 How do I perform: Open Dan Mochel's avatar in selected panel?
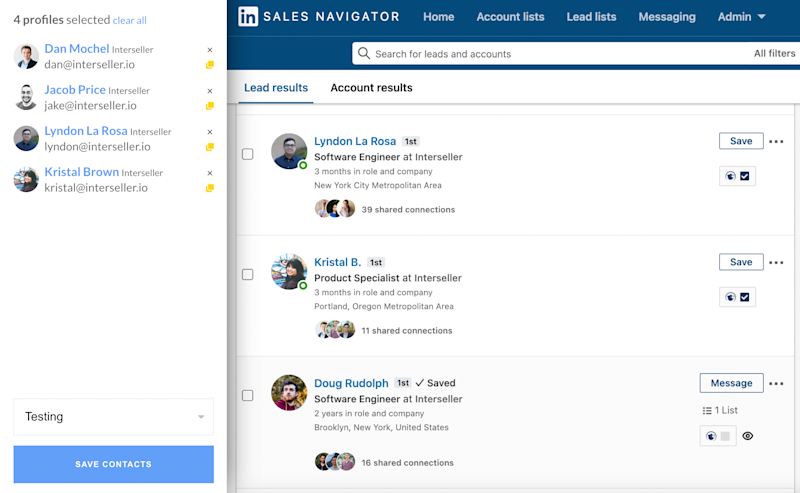[x=26, y=56]
